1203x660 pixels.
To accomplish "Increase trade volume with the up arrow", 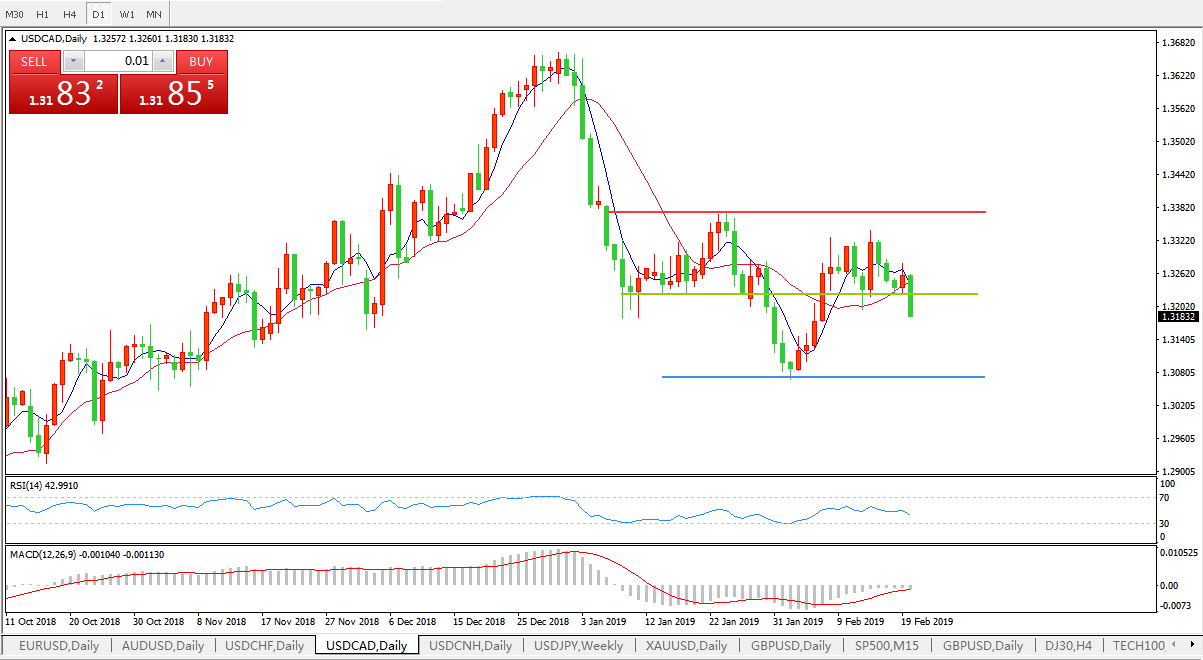I will [163, 61].
